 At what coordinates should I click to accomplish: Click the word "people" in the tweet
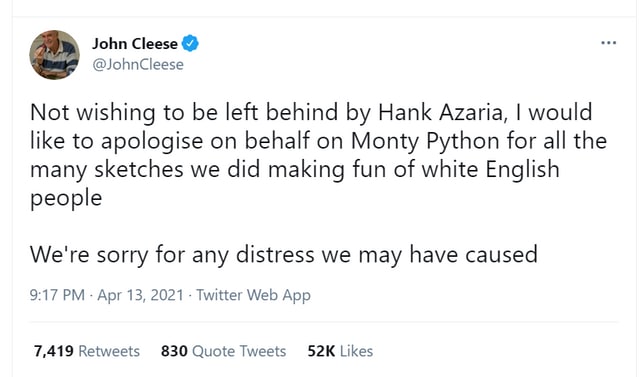pos(66,199)
